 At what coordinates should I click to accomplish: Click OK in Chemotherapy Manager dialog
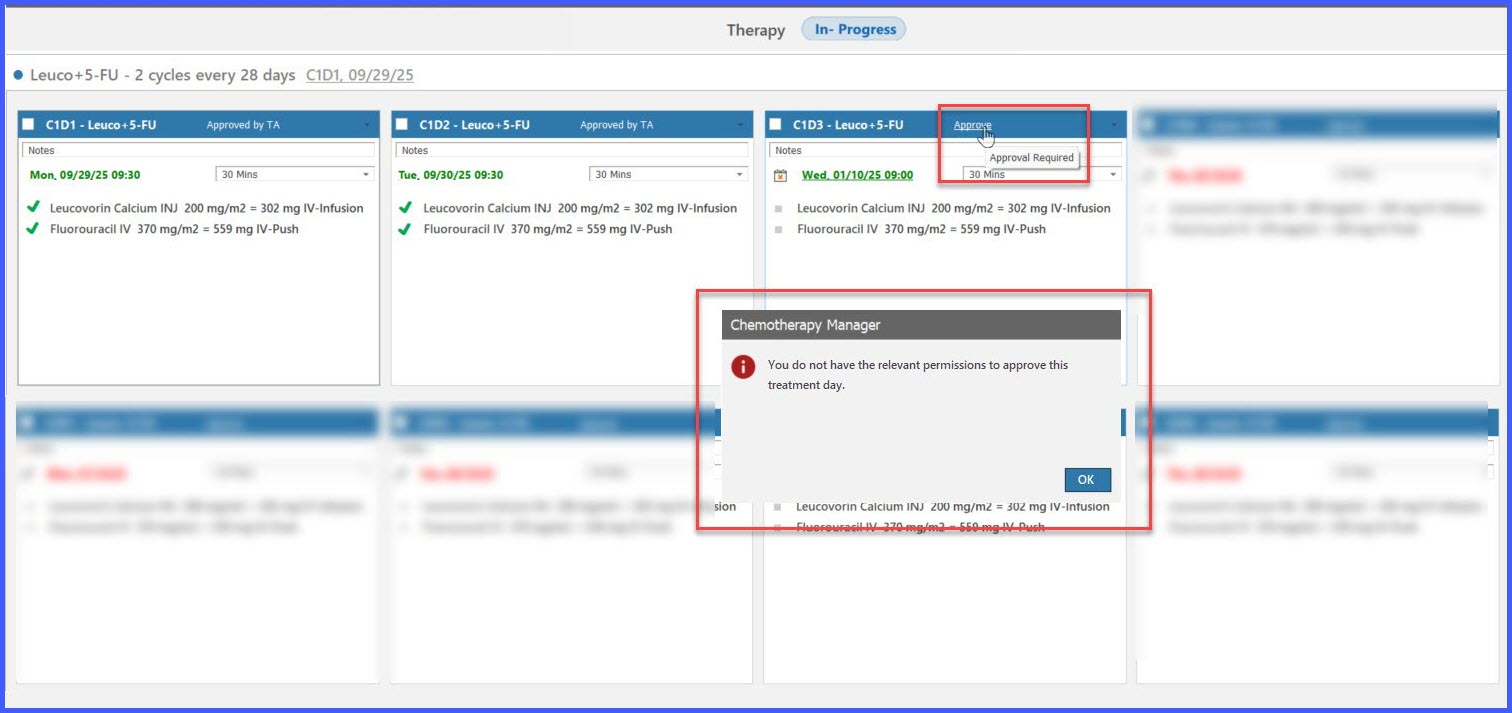[x=1087, y=480]
